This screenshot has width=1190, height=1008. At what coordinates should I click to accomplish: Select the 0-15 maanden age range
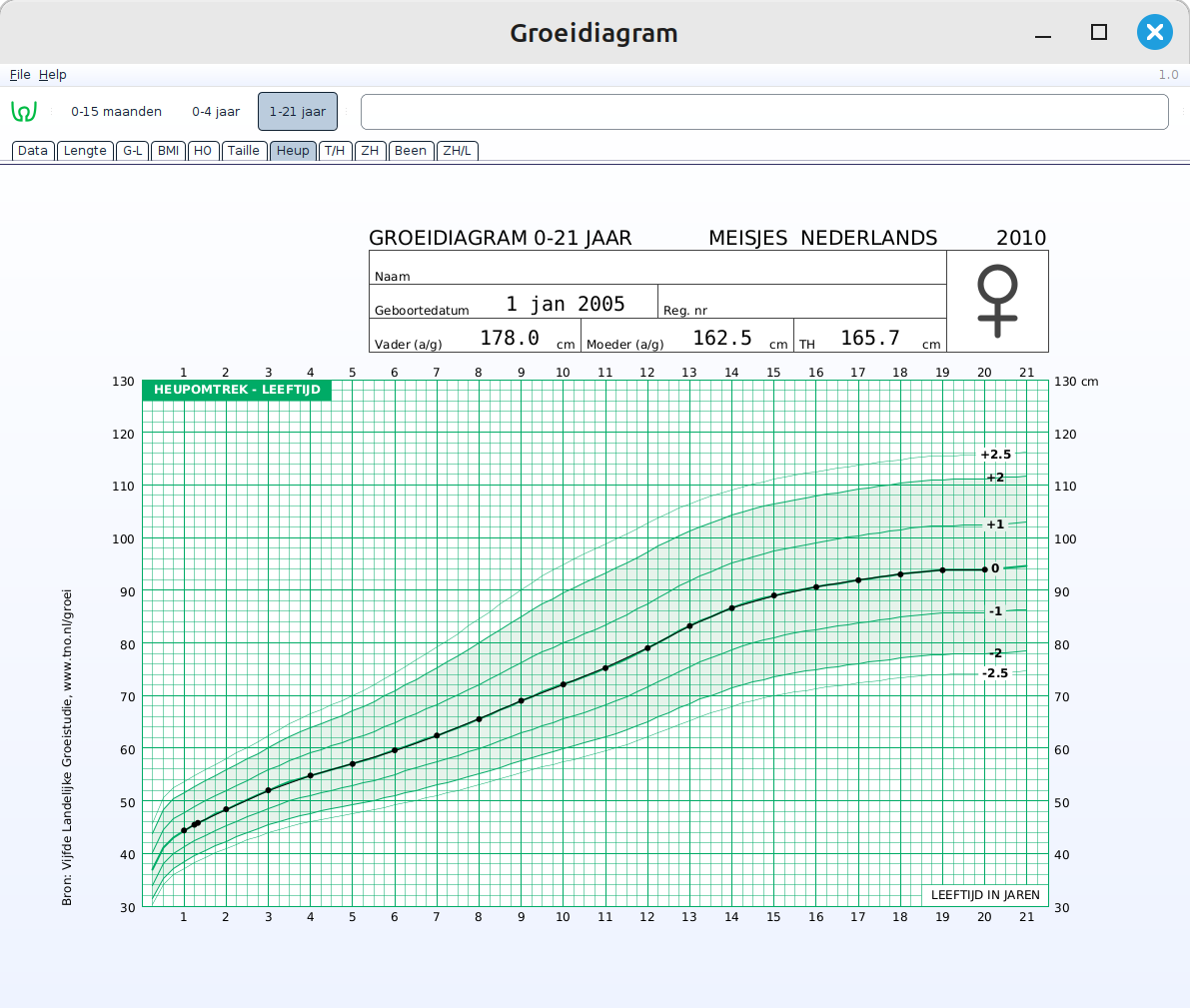116,112
